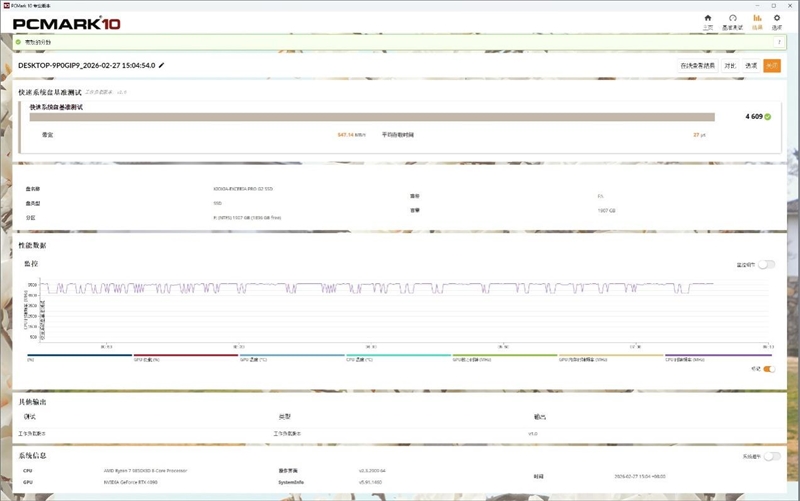Viewport: 800px width, 501px height.
Task: Enable the monitoring details toggle
Action: (766, 264)
